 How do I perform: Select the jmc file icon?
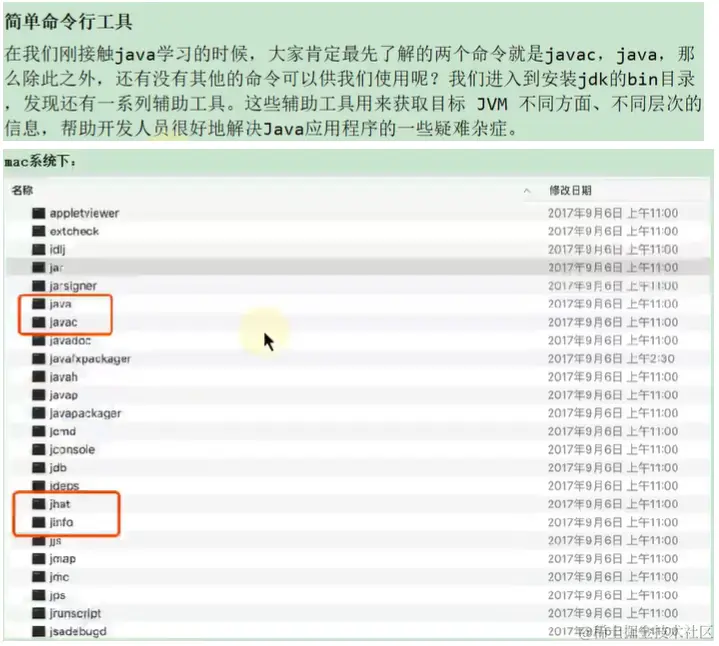pyautogui.click(x=39, y=577)
